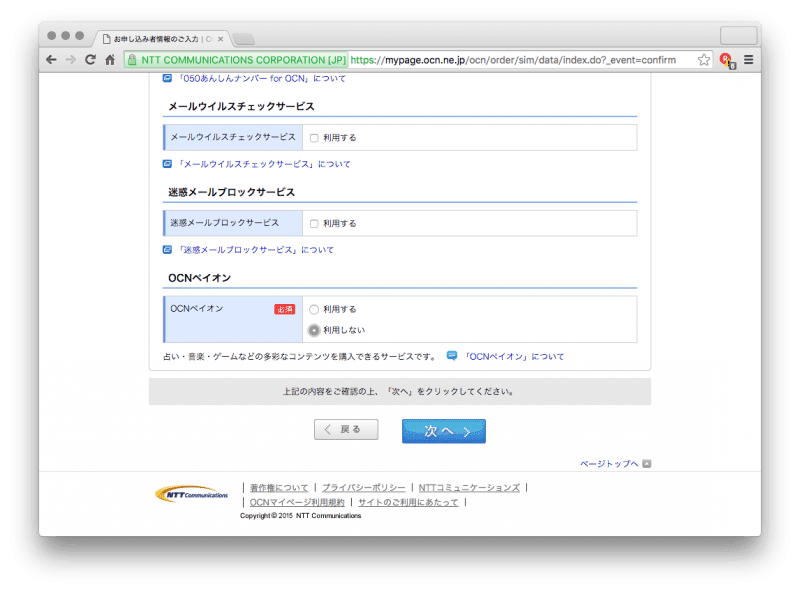This screenshot has width=800, height=592.
Task: Go back with the browser back arrow
Action: (51, 60)
